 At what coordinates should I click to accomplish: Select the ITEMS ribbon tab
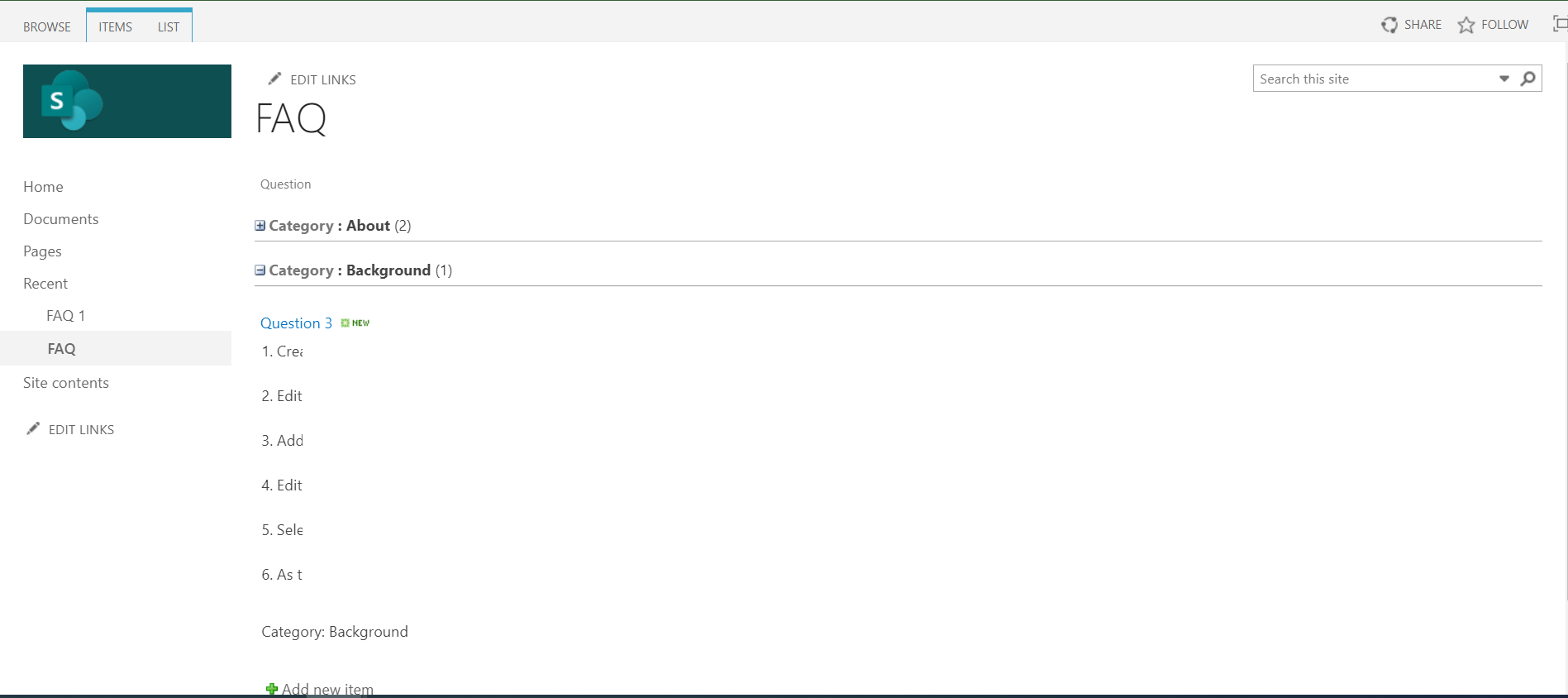(x=114, y=26)
